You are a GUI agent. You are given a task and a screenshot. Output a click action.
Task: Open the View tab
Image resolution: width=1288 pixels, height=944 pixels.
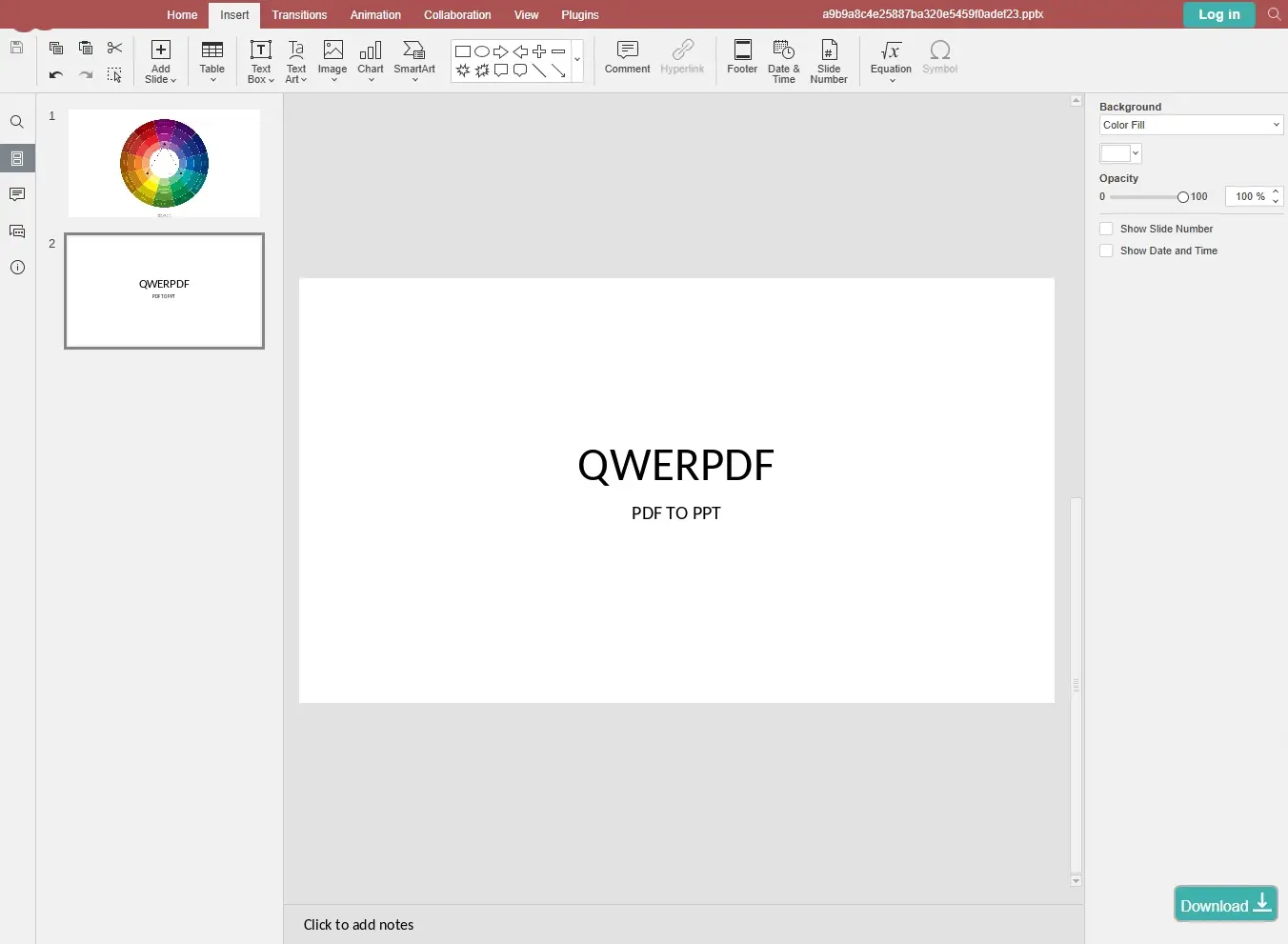point(526,15)
